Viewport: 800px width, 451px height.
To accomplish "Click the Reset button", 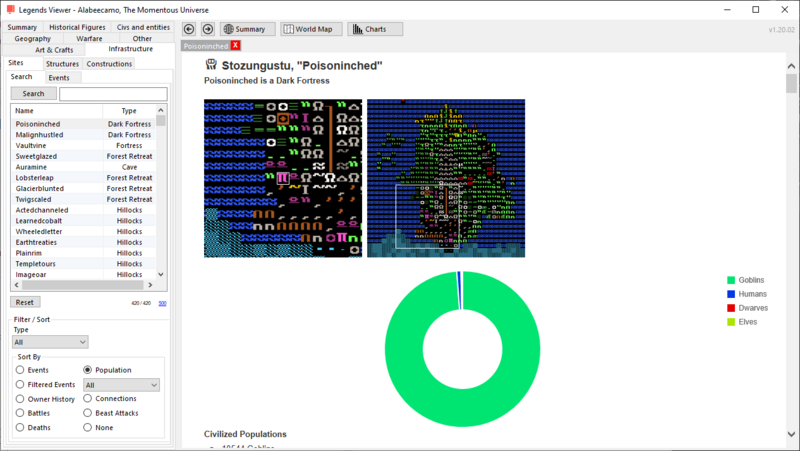I will click(x=24, y=302).
